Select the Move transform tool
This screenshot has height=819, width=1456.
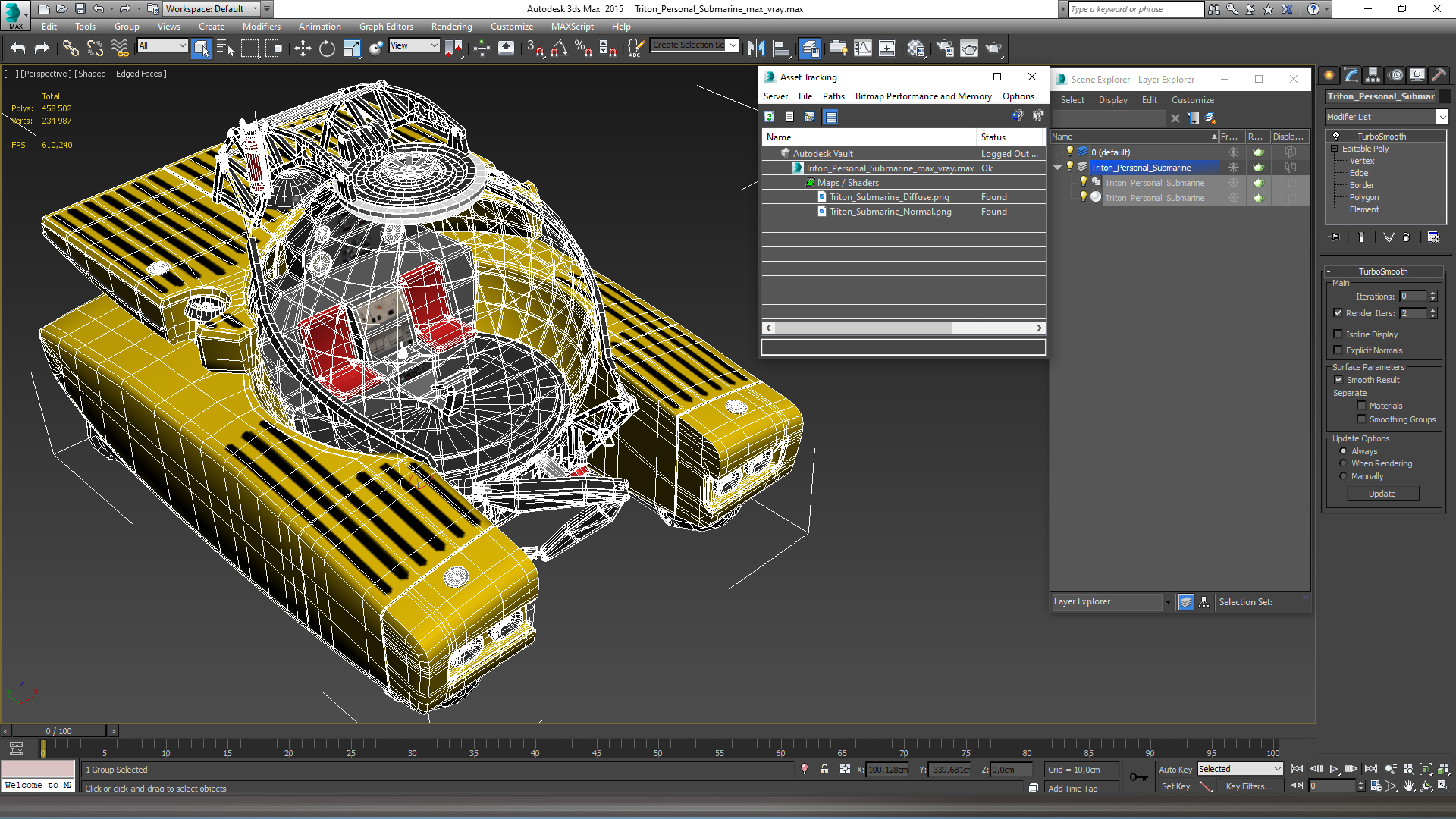click(x=303, y=49)
